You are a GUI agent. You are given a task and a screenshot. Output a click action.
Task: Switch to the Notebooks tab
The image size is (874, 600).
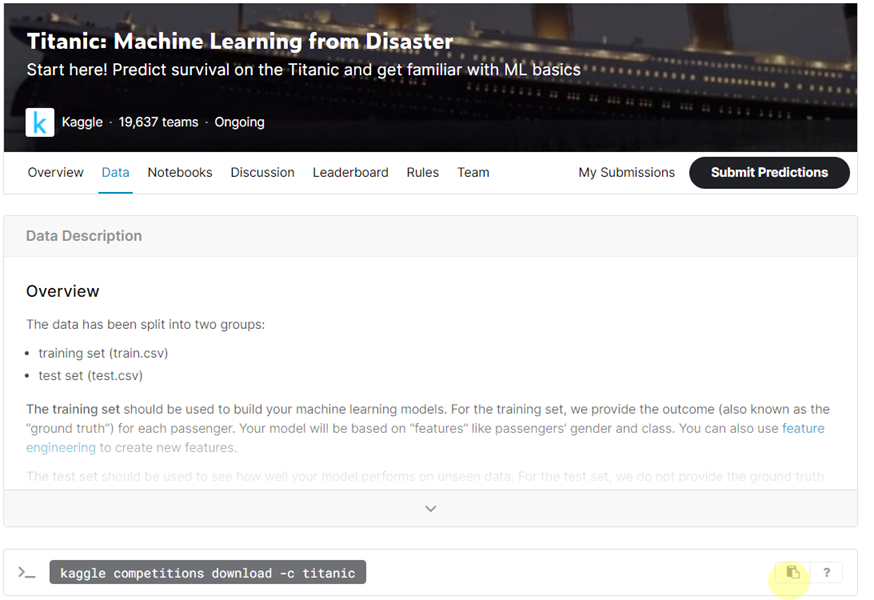pos(179,173)
